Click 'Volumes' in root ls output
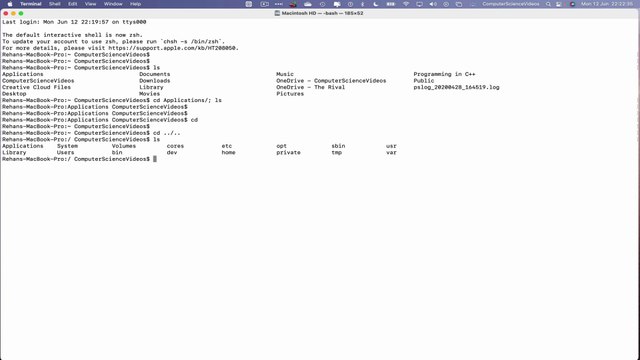This screenshot has height=360, width=640. (x=124, y=146)
